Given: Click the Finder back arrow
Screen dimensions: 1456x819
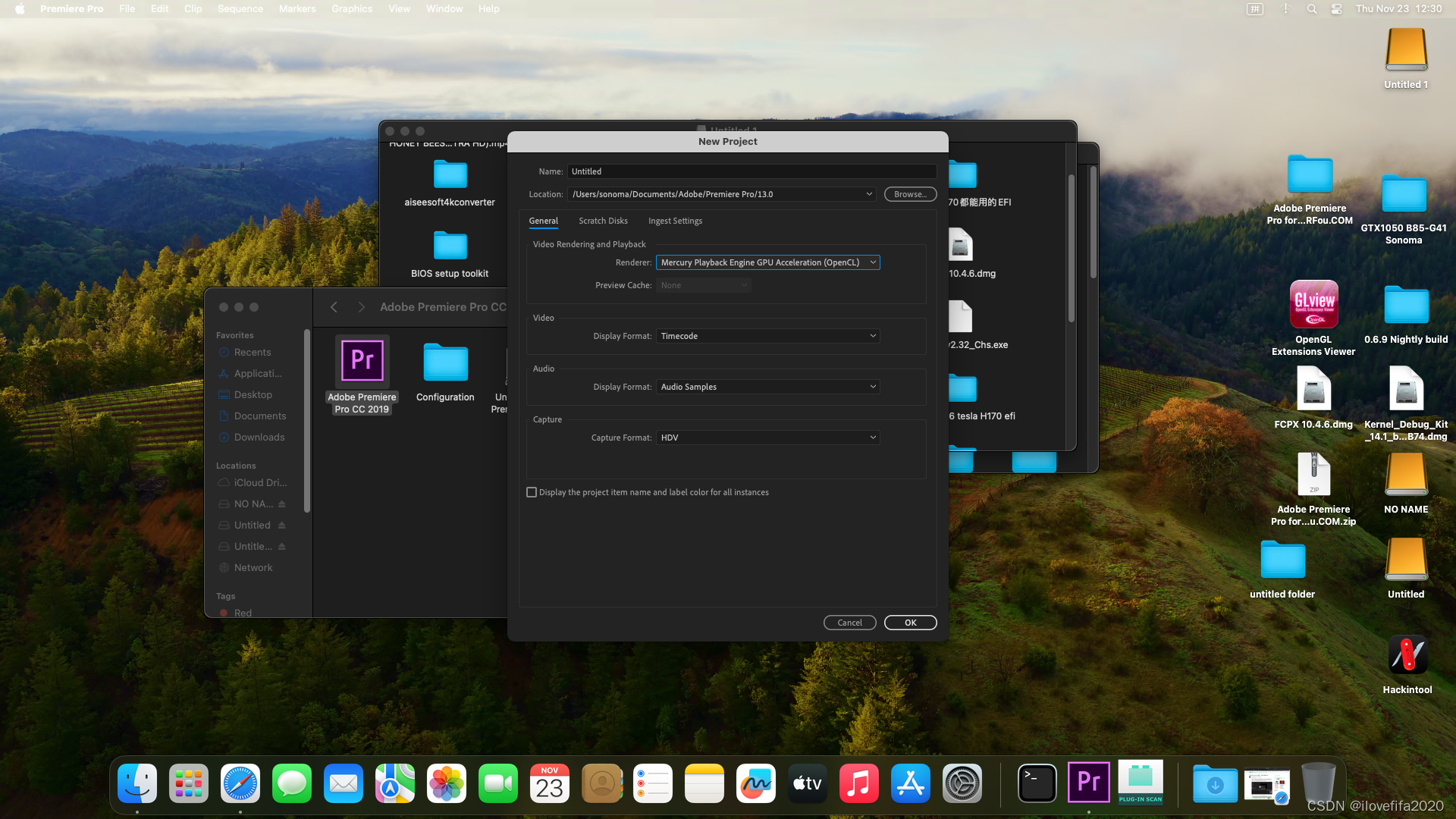Looking at the screenshot, I should (x=334, y=307).
